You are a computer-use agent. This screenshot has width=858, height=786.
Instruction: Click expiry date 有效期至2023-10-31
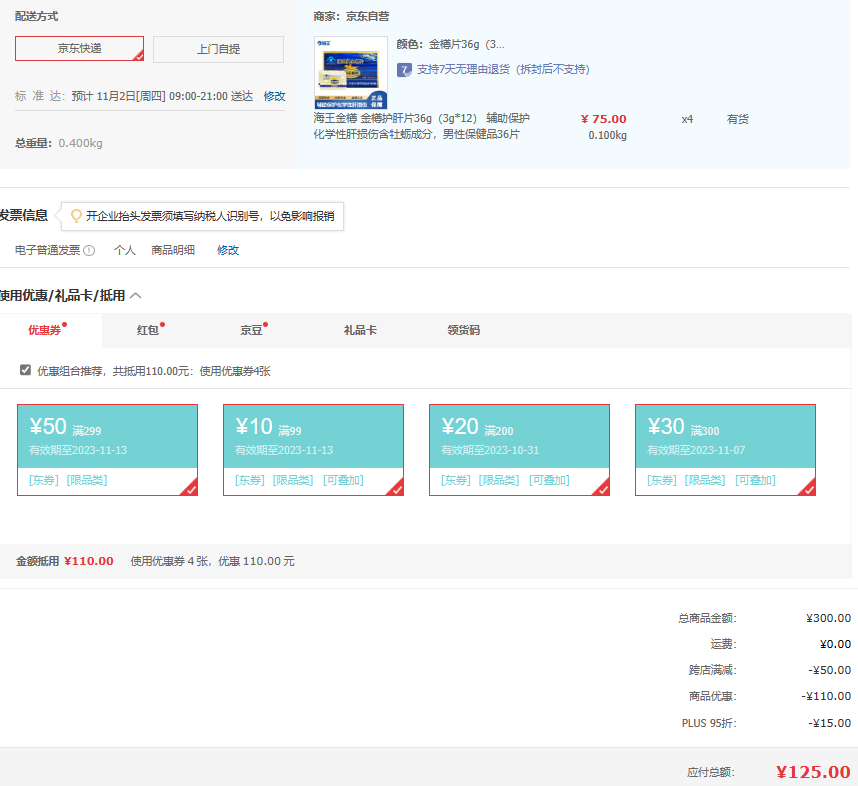[490, 450]
